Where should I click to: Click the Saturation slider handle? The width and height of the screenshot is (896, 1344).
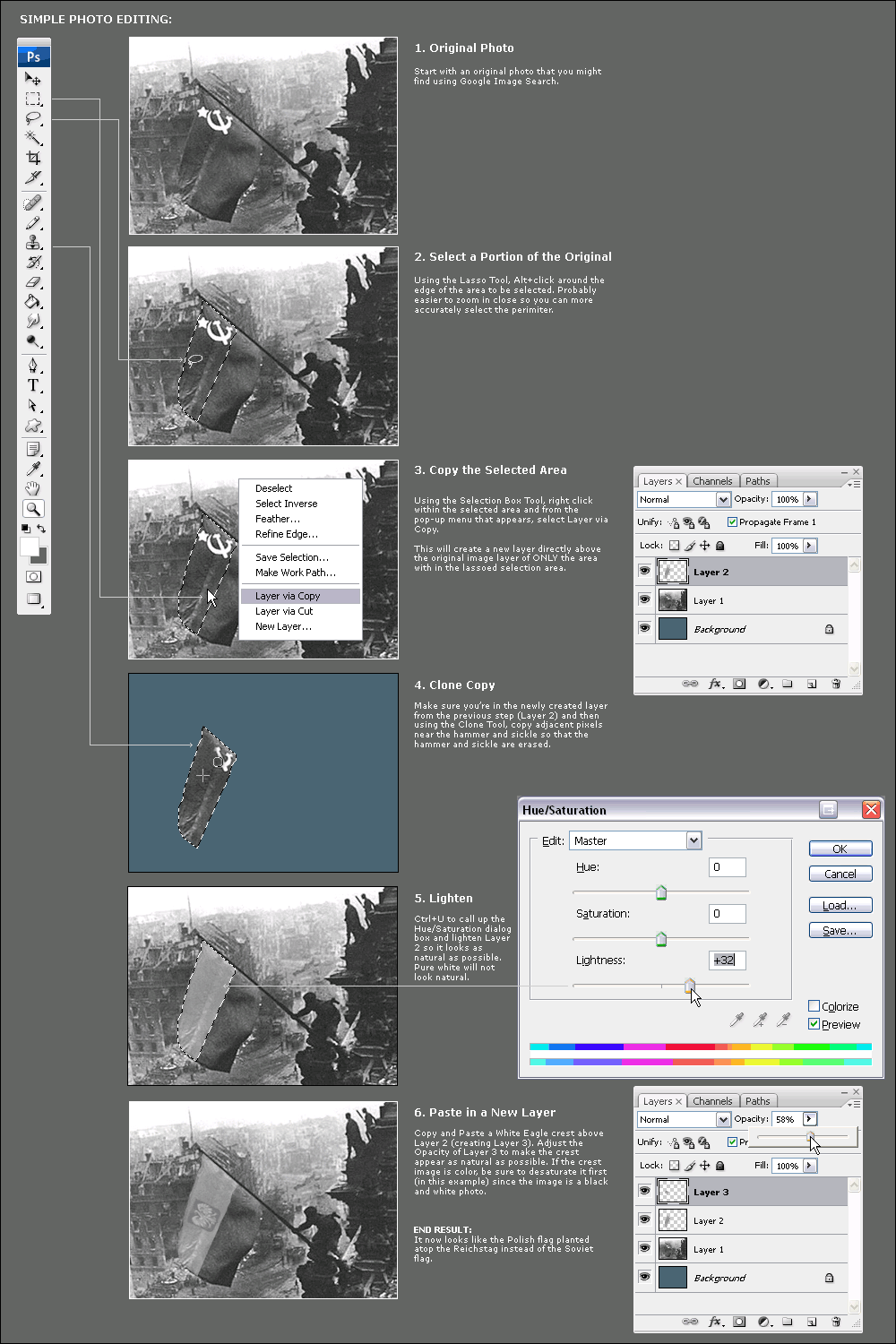[661, 939]
